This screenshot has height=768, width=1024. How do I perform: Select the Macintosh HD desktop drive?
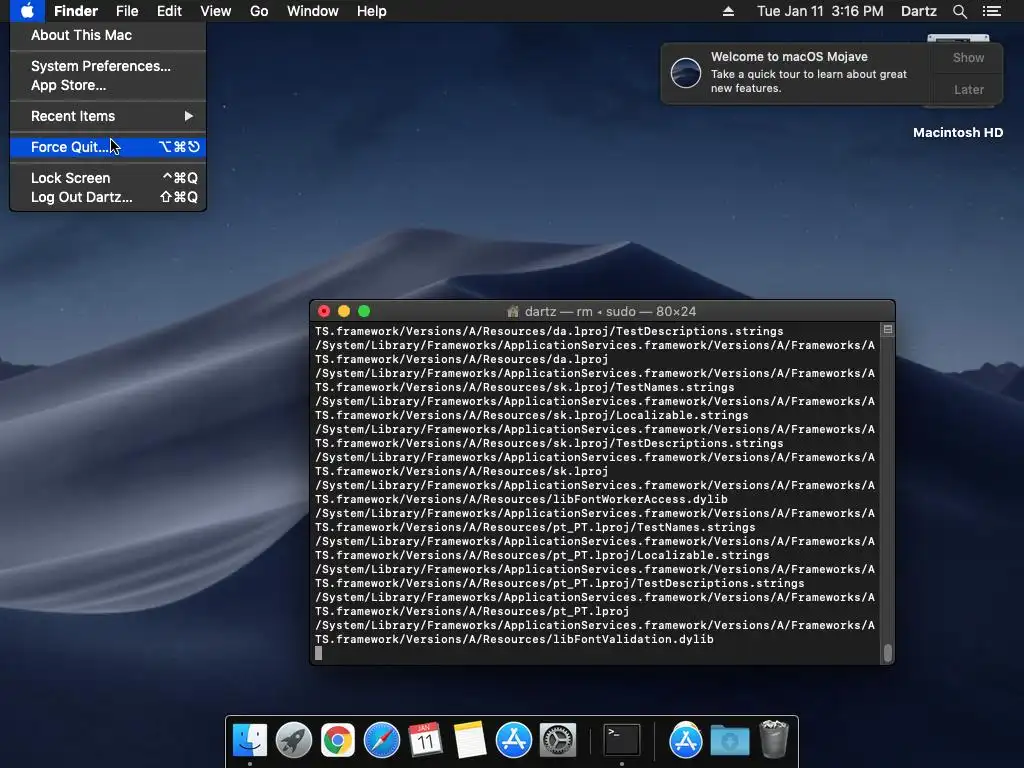coord(957,133)
